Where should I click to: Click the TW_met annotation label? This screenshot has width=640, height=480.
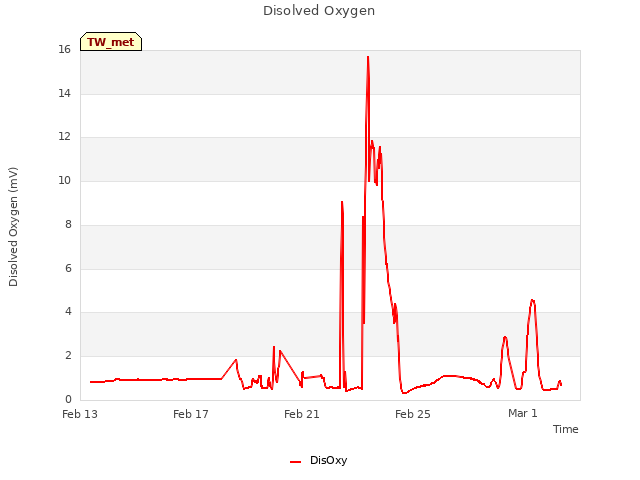tap(111, 42)
